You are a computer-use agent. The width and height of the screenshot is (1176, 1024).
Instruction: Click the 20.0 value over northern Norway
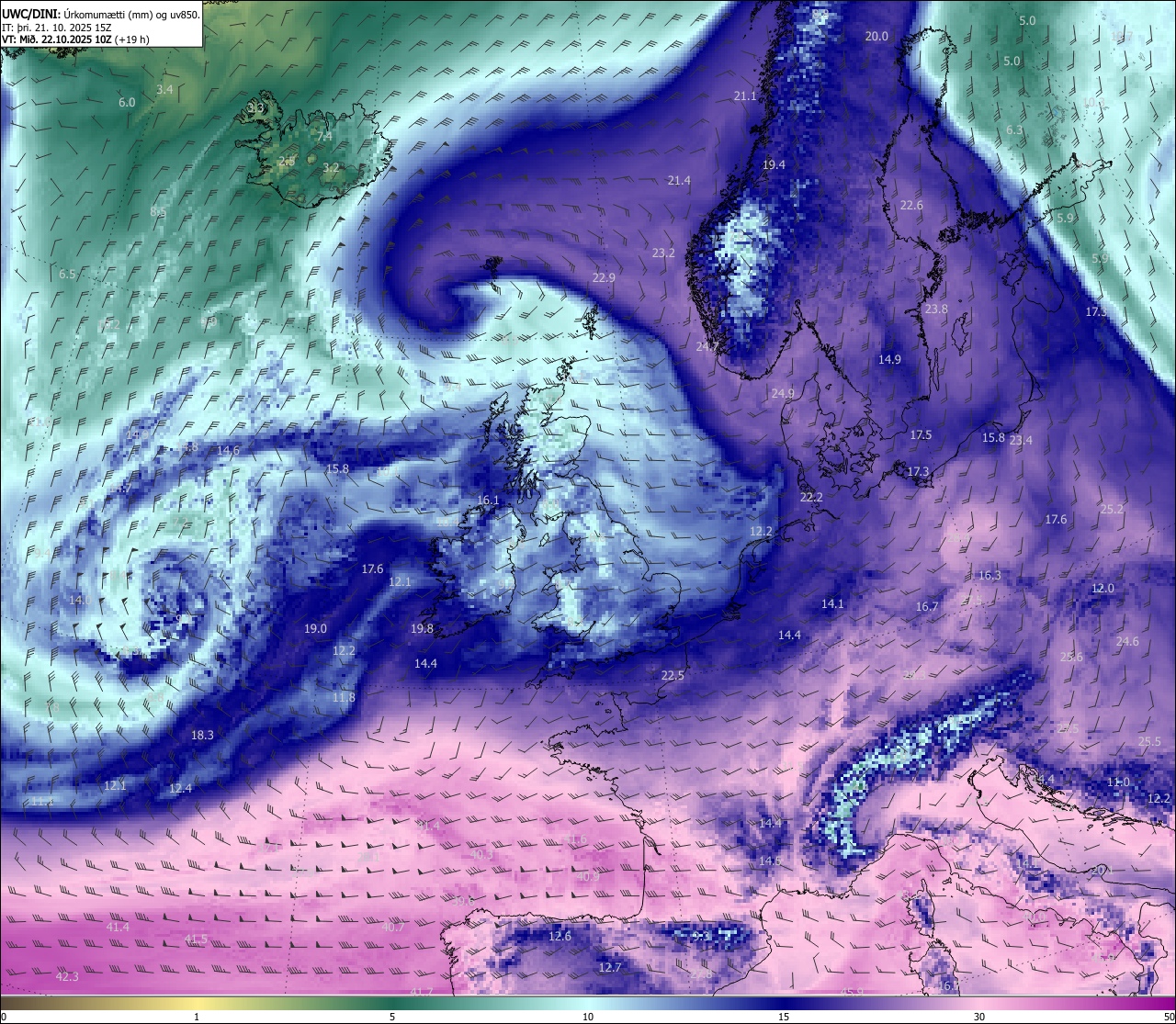coord(877,37)
